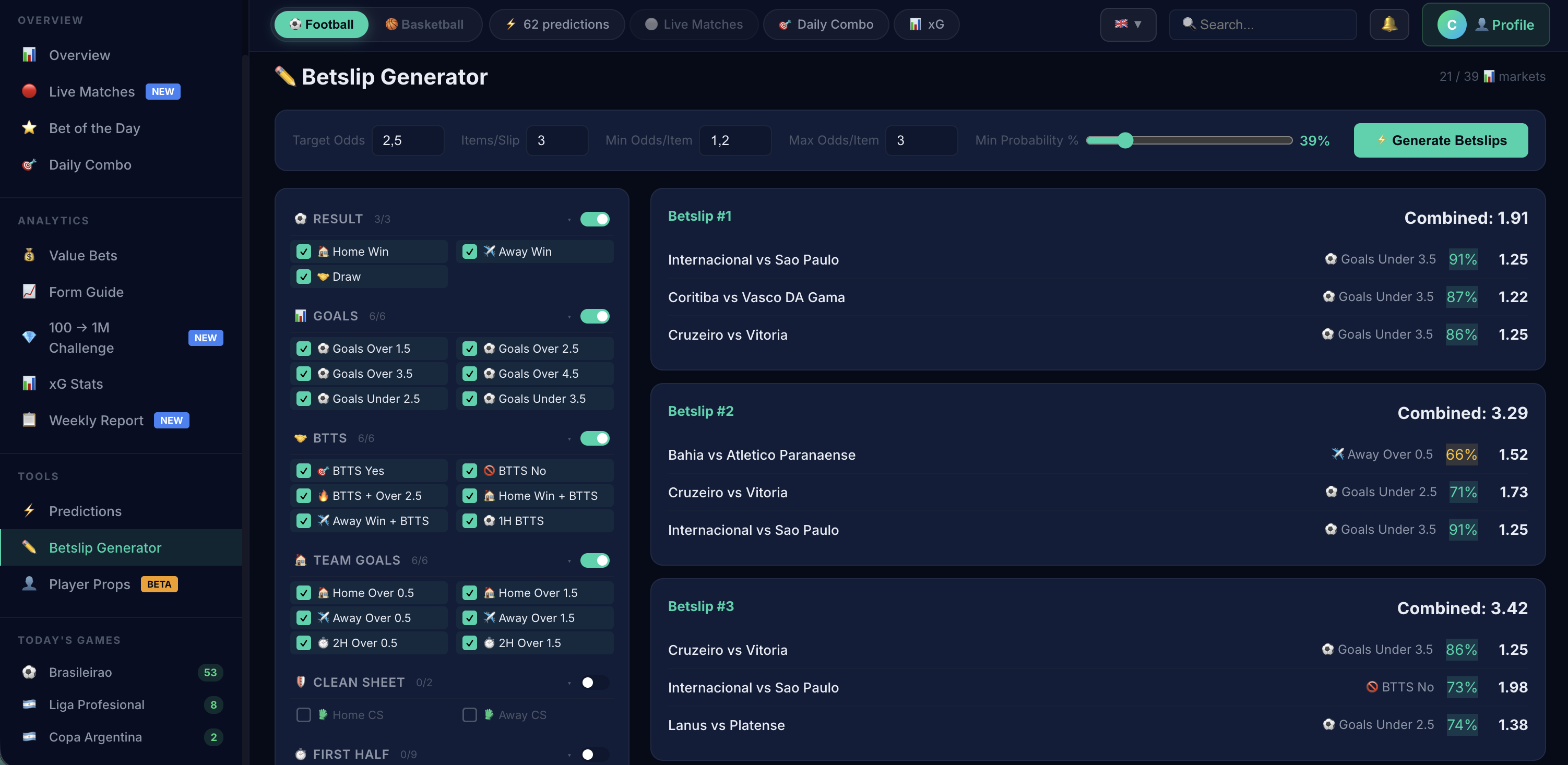Open Value Bets money bag icon
The width and height of the screenshot is (1568, 765).
(x=29, y=256)
